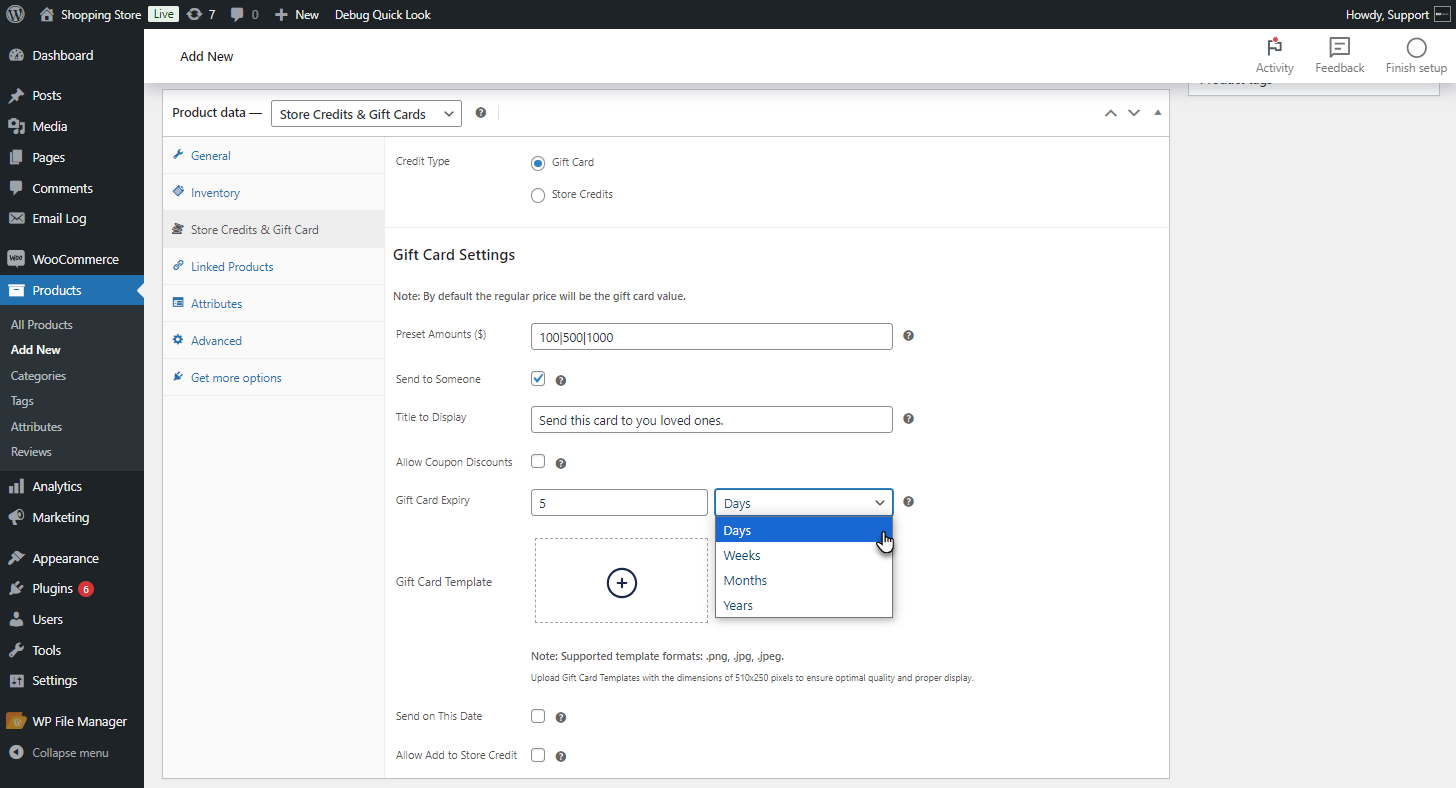The image size is (1456, 788).
Task: Open the Shopping Store home icon
Action: (x=47, y=15)
